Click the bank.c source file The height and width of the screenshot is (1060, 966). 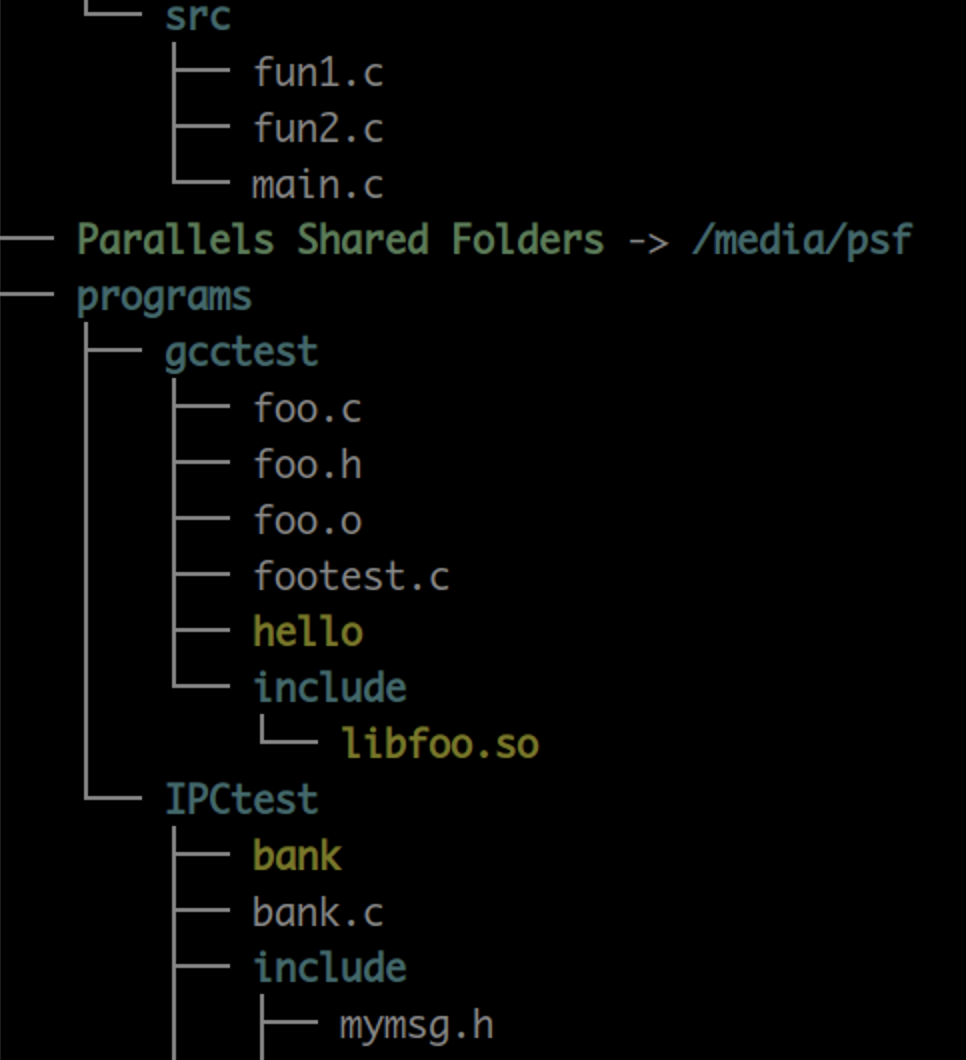tap(318, 912)
